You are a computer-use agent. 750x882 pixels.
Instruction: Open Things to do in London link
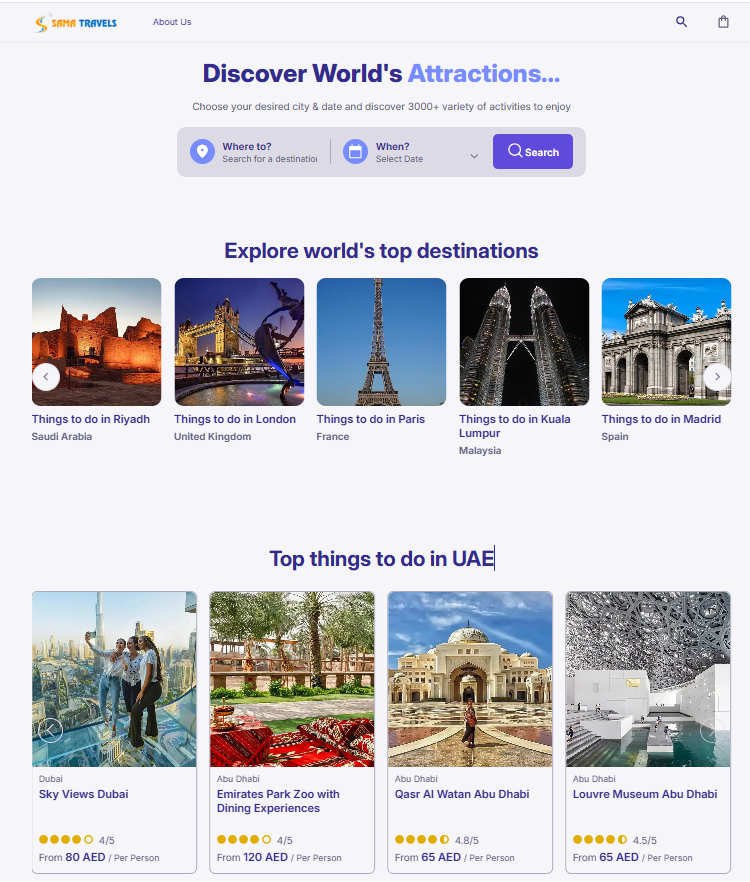click(235, 420)
